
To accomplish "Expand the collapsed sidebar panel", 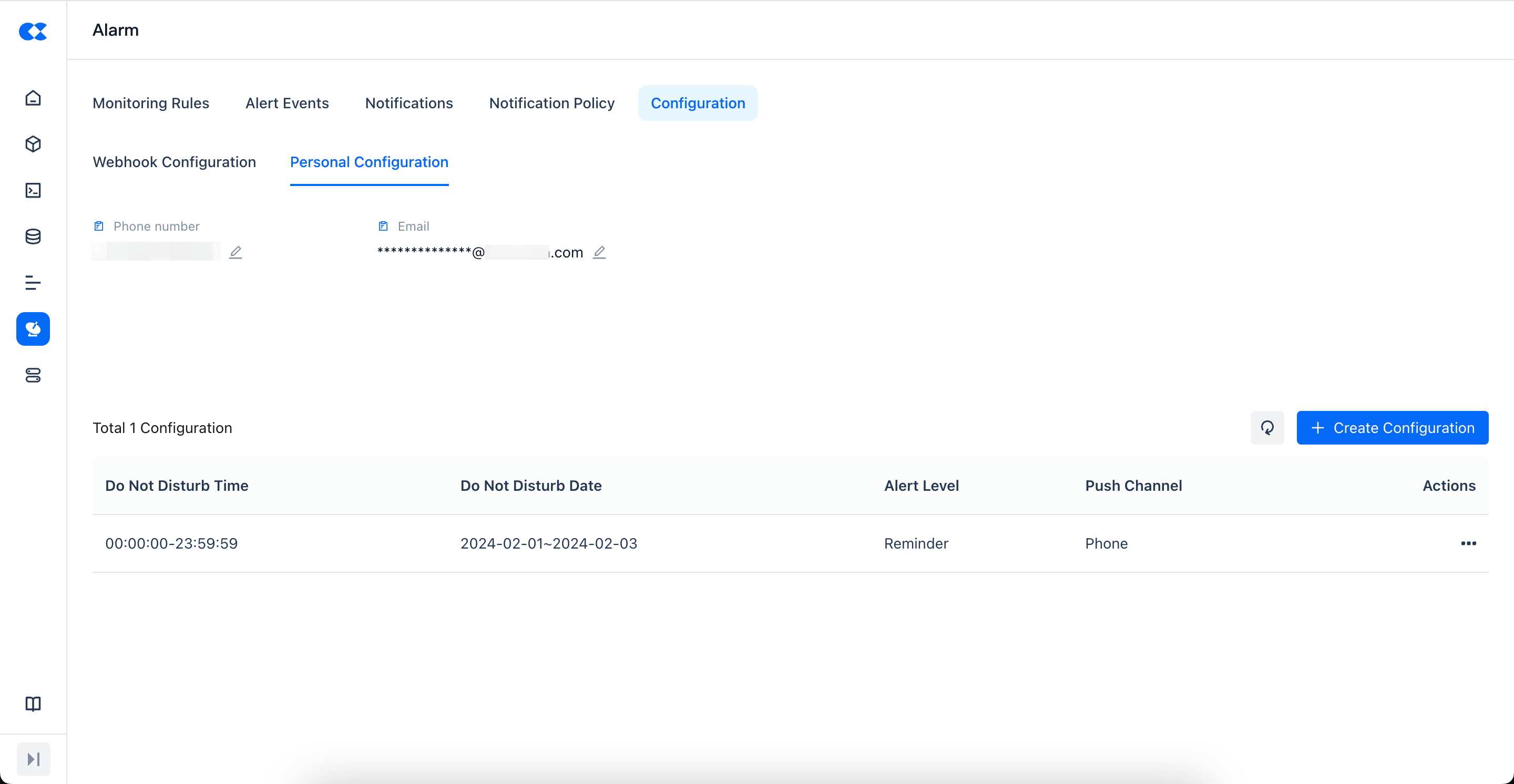I will point(34,759).
